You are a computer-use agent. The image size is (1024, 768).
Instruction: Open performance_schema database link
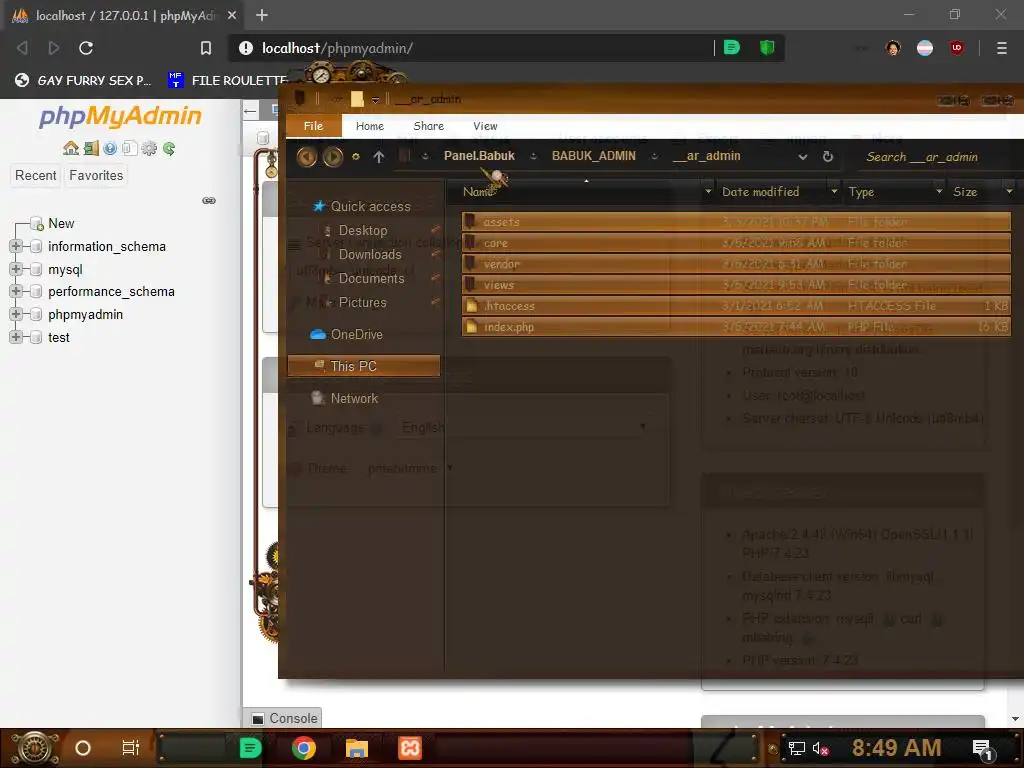click(112, 291)
